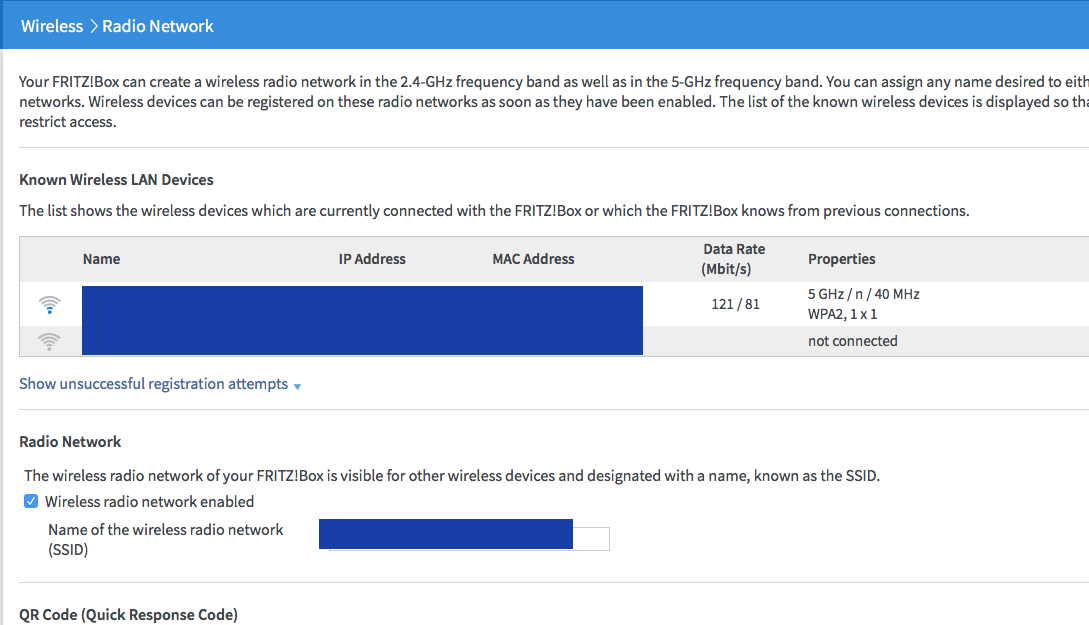Click the MAC Address column header
1089x625 pixels.
(533, 259)
